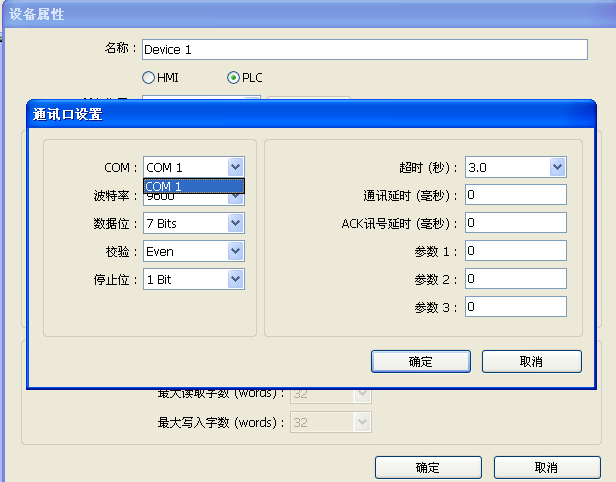616x482 pixels.
Task: Select the PLC radio button
Action: [x=234, y=77]
